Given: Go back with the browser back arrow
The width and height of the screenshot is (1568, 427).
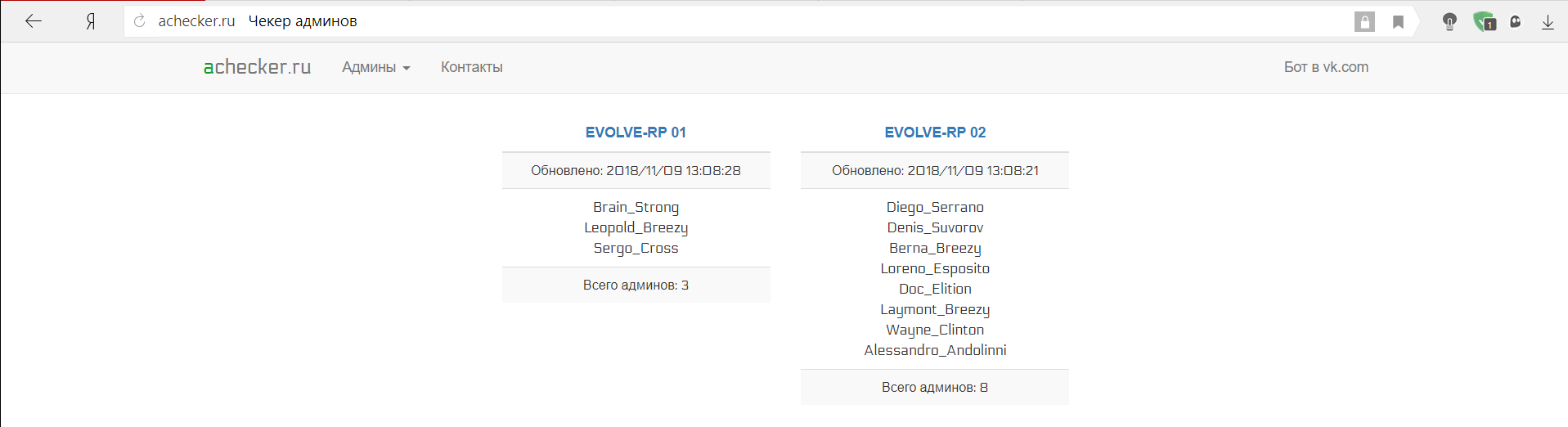Looking at the screenshot, I should pos(34,21).
